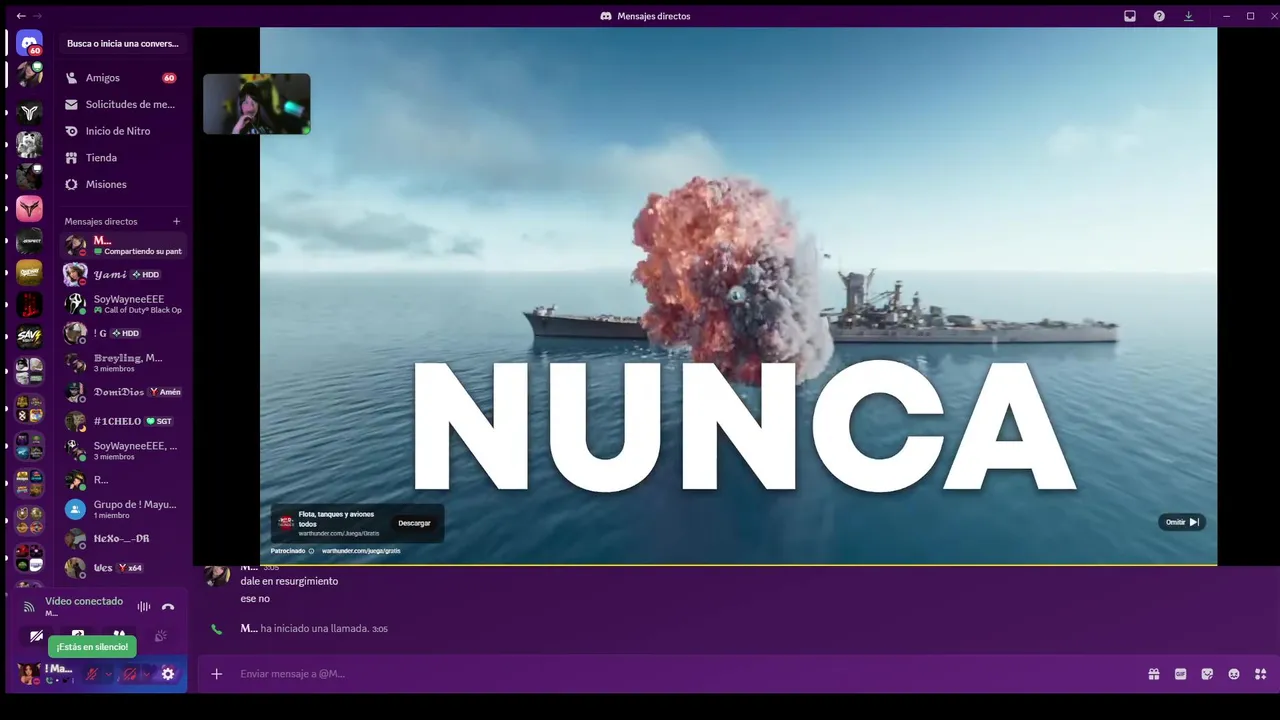
Task: Open Solicitudes de mensajes
Action: coord(122,104)
